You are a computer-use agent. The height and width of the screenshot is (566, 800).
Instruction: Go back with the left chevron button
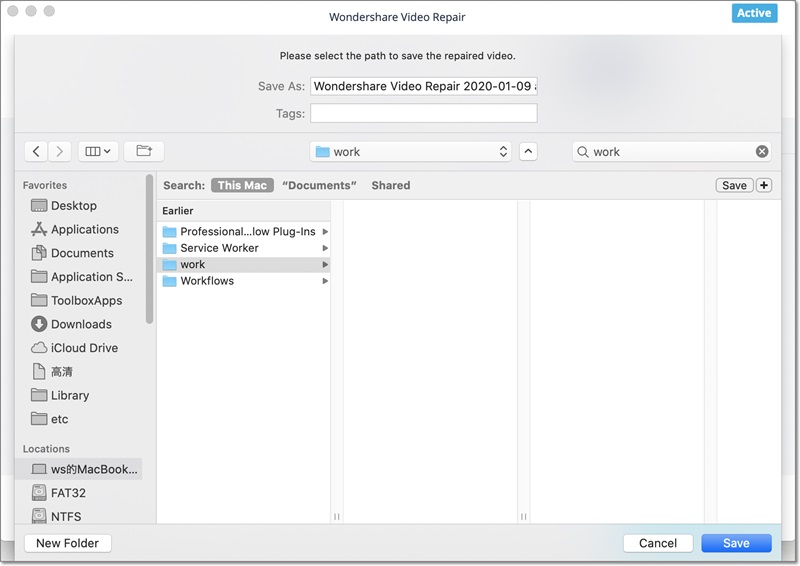coord(36,152)
